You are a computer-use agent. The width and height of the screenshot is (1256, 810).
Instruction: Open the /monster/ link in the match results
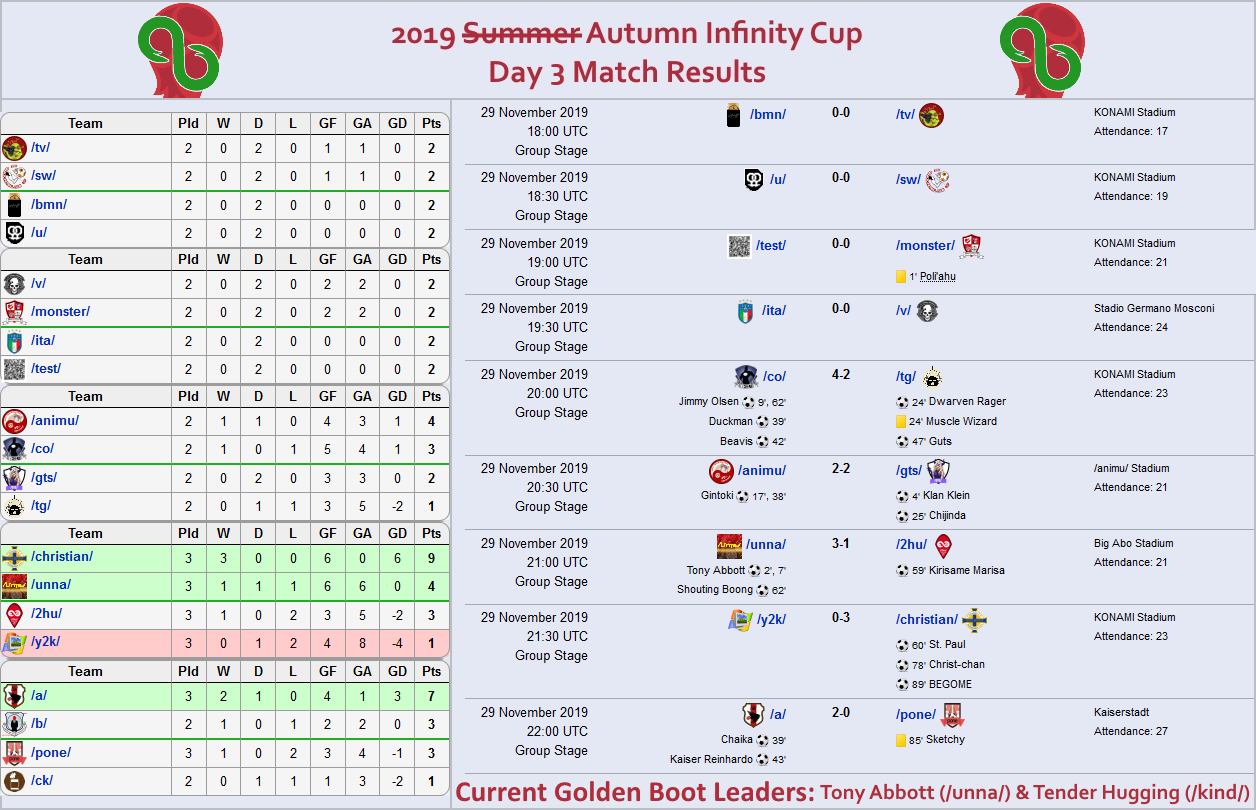(925, 245)
